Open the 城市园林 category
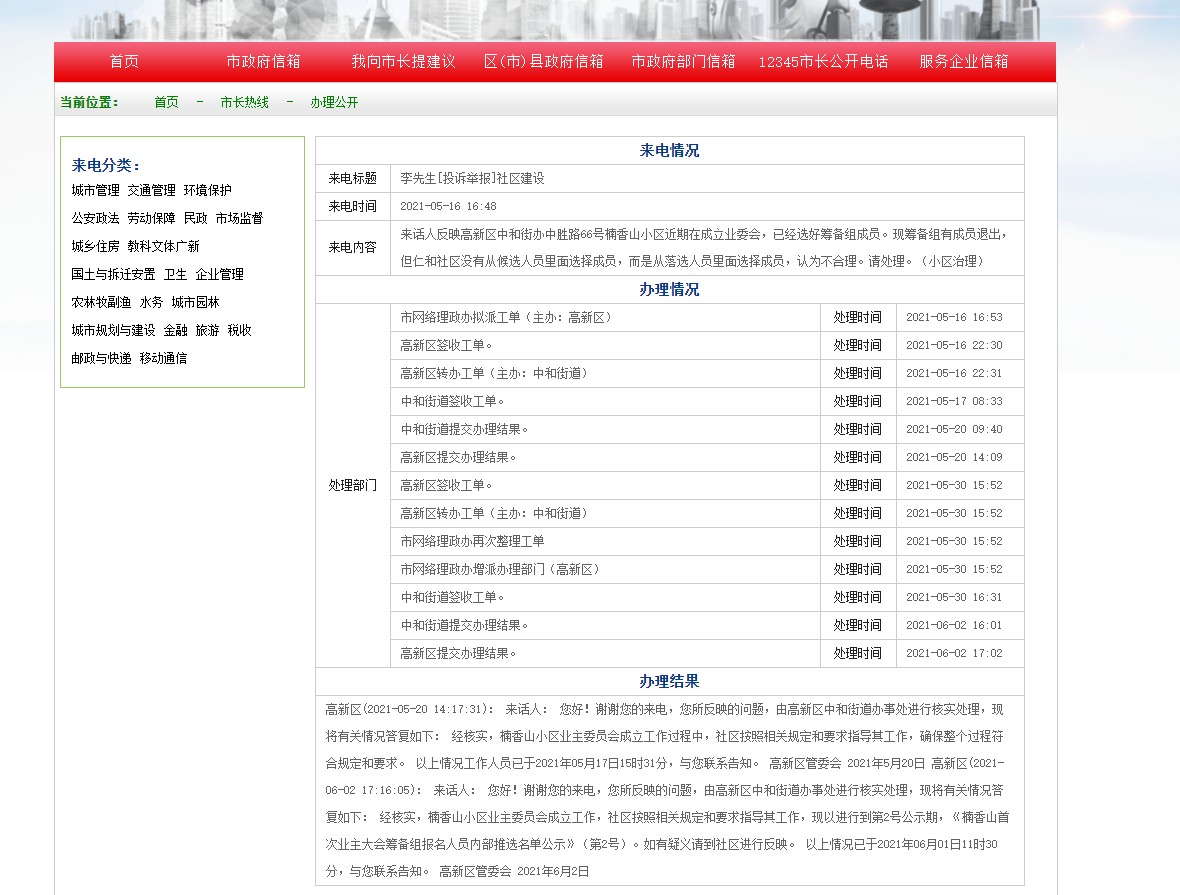This screenshot has width=1180, height=895. (196, 302)
